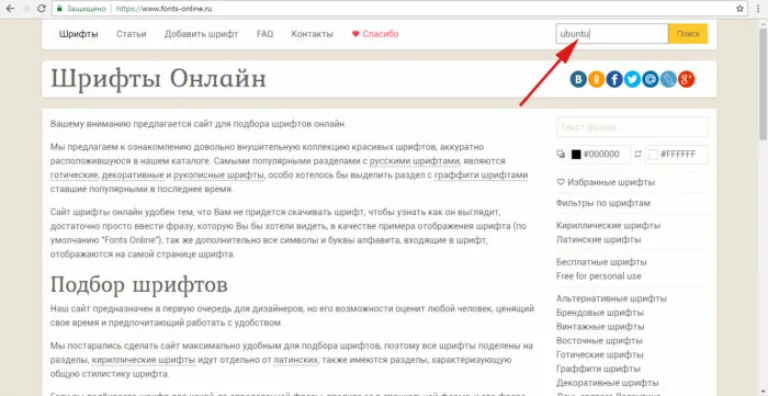Open Фильтры по шрифтам link
The width and height of the screenshot is (768, 396).
[x=603, y=203]
